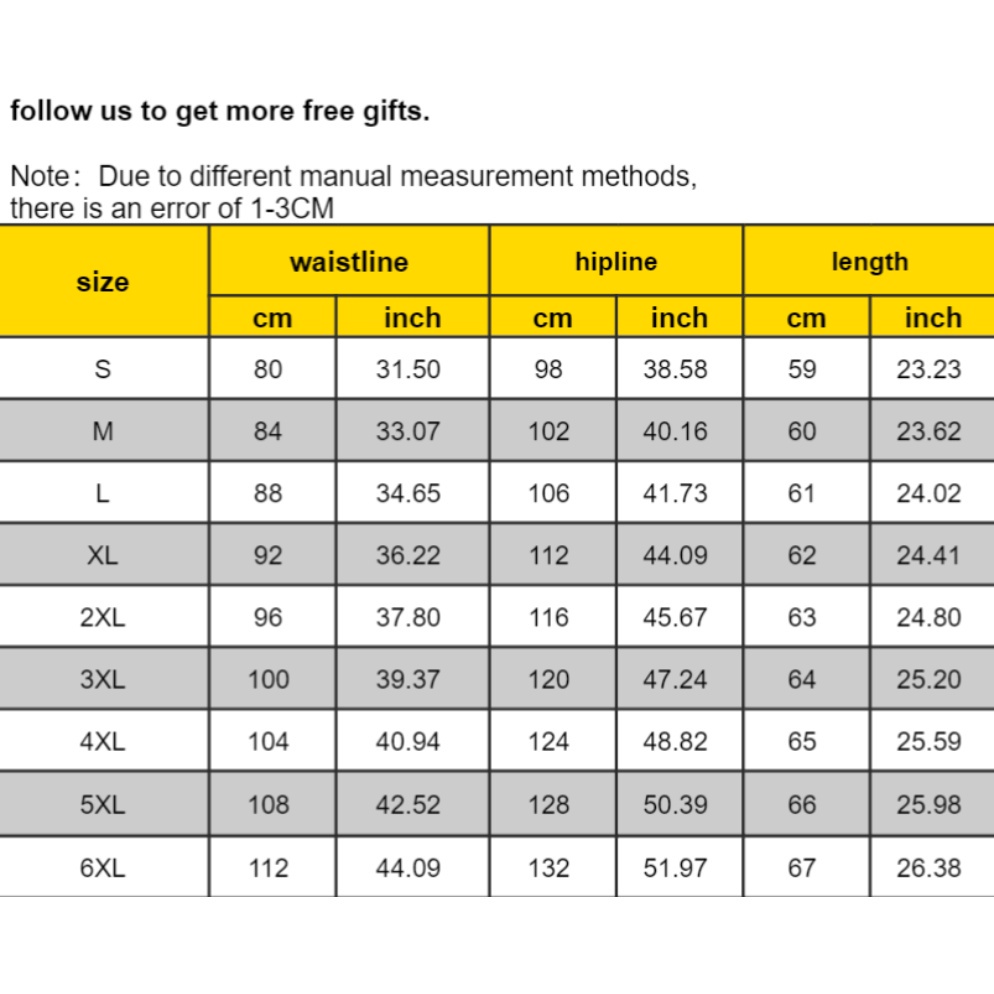Click the 'hipline' header cell
The height and width of the screenshot is (994, 994).
616,261
